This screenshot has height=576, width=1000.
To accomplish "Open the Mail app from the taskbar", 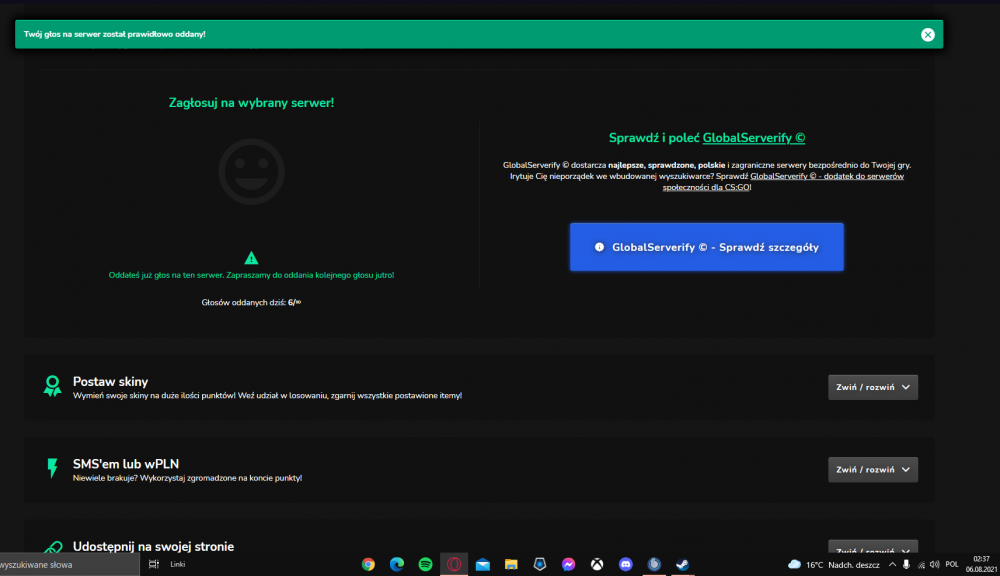I will (x=483, y=564).
